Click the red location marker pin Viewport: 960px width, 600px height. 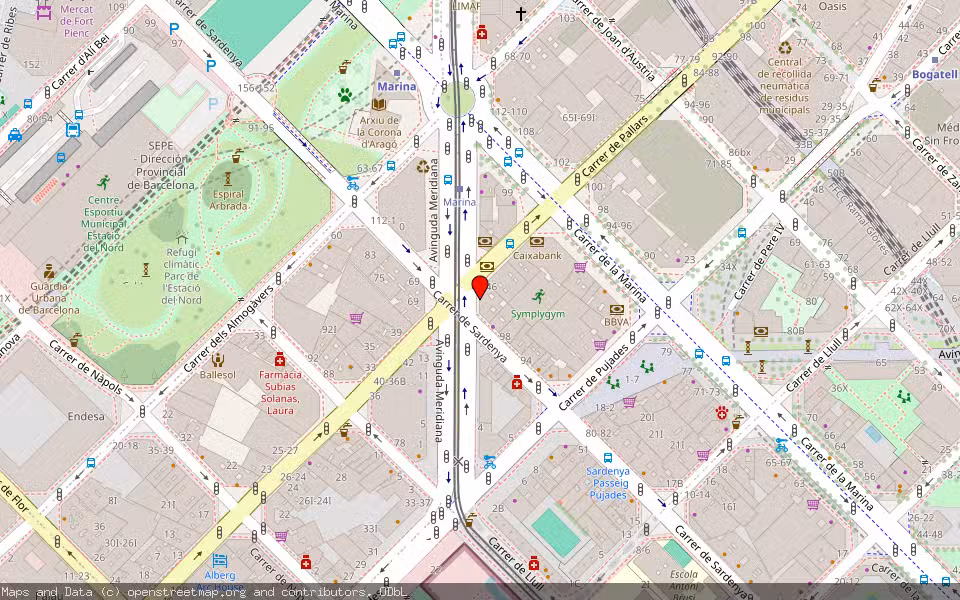(x=480, y=287)
